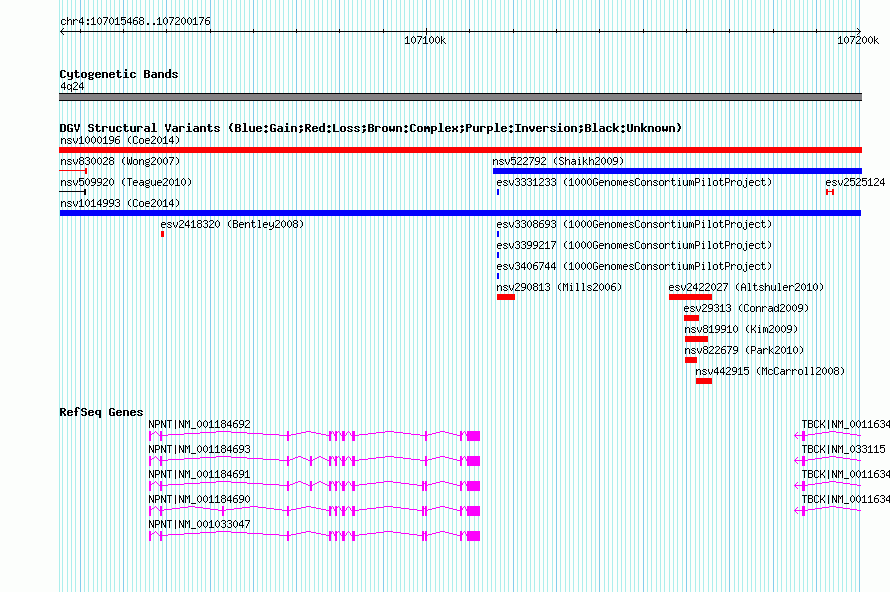Select the red nsv830028 variant line
Screen dimensions: 890x592
coord(73,171)
